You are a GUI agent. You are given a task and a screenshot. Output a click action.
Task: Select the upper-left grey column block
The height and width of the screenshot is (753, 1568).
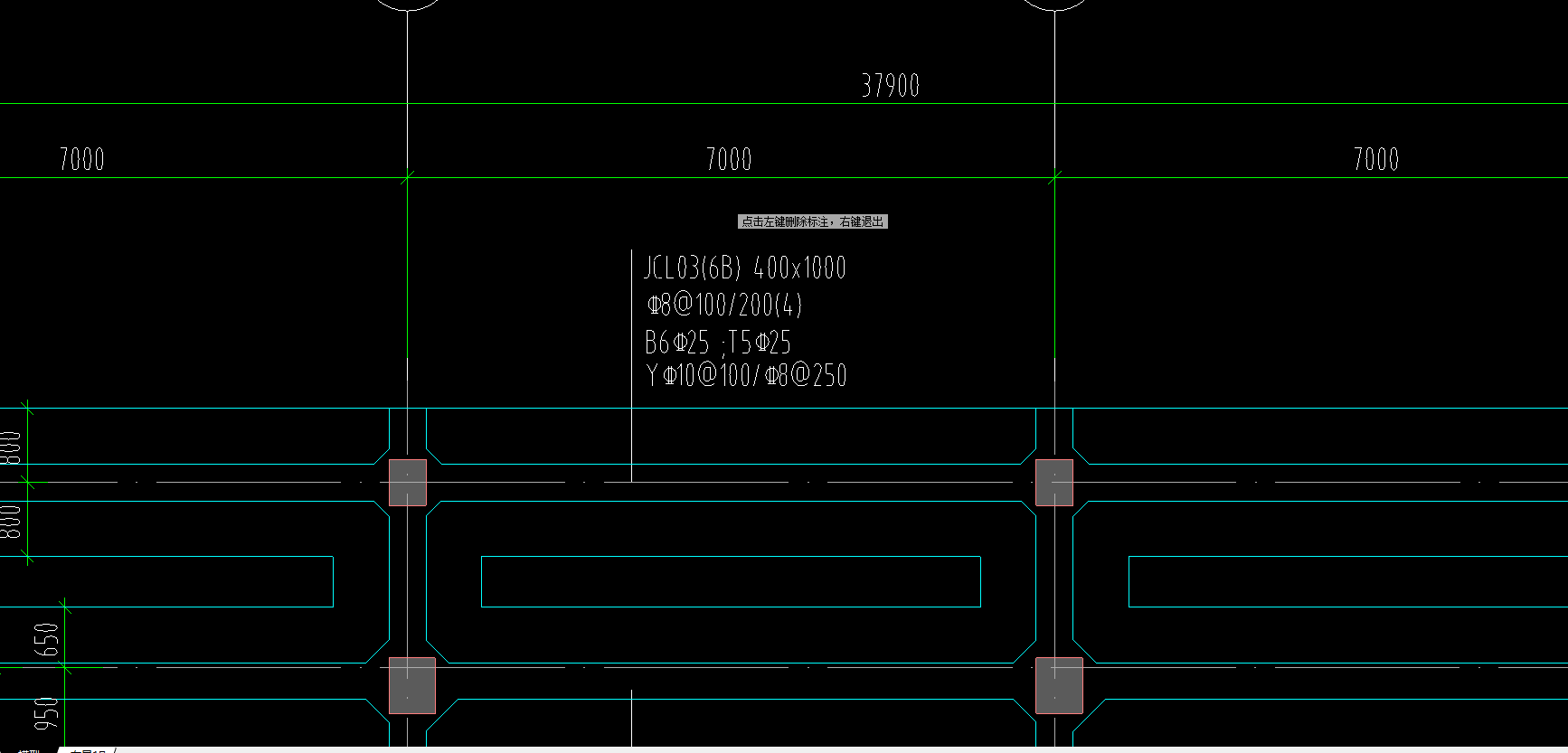pyautogui.click(x=408, y=483)
